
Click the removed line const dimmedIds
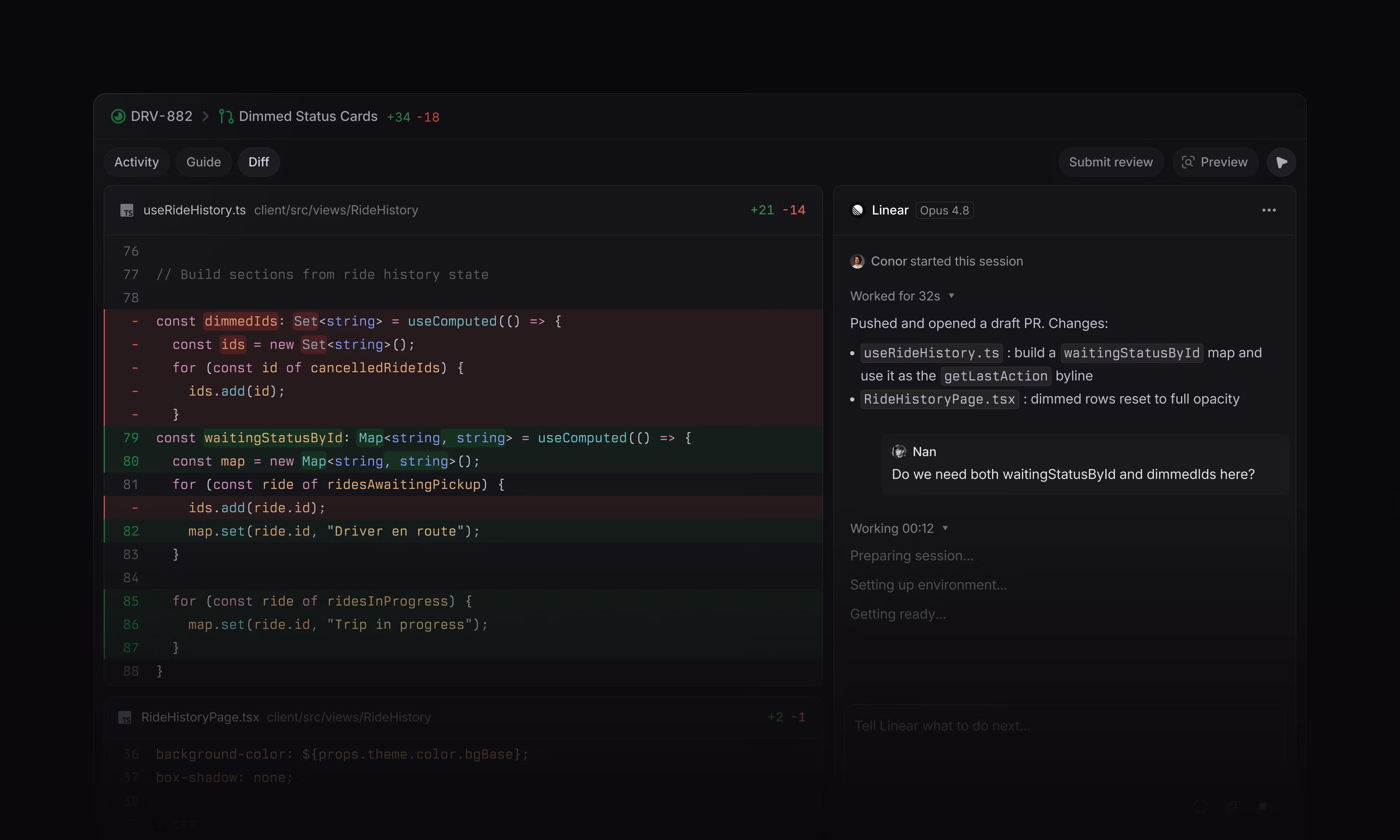[x=463, y=322]
